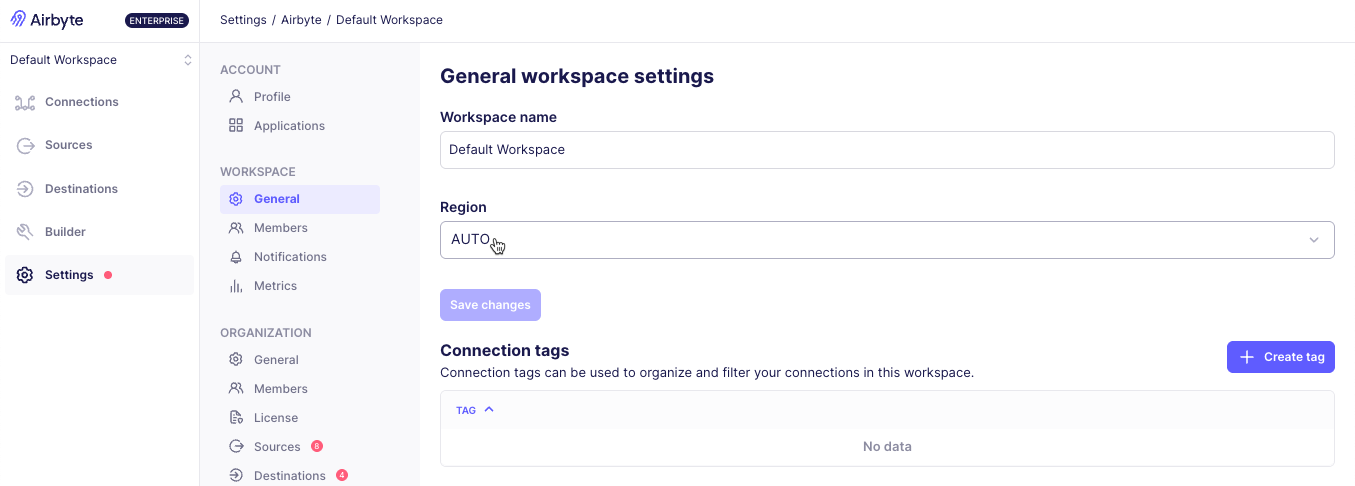Image resolution: width=1355 pixels, height=486 pixels.
Task: Click the Destinations icon in main sidebar
Action: [25, 189]
